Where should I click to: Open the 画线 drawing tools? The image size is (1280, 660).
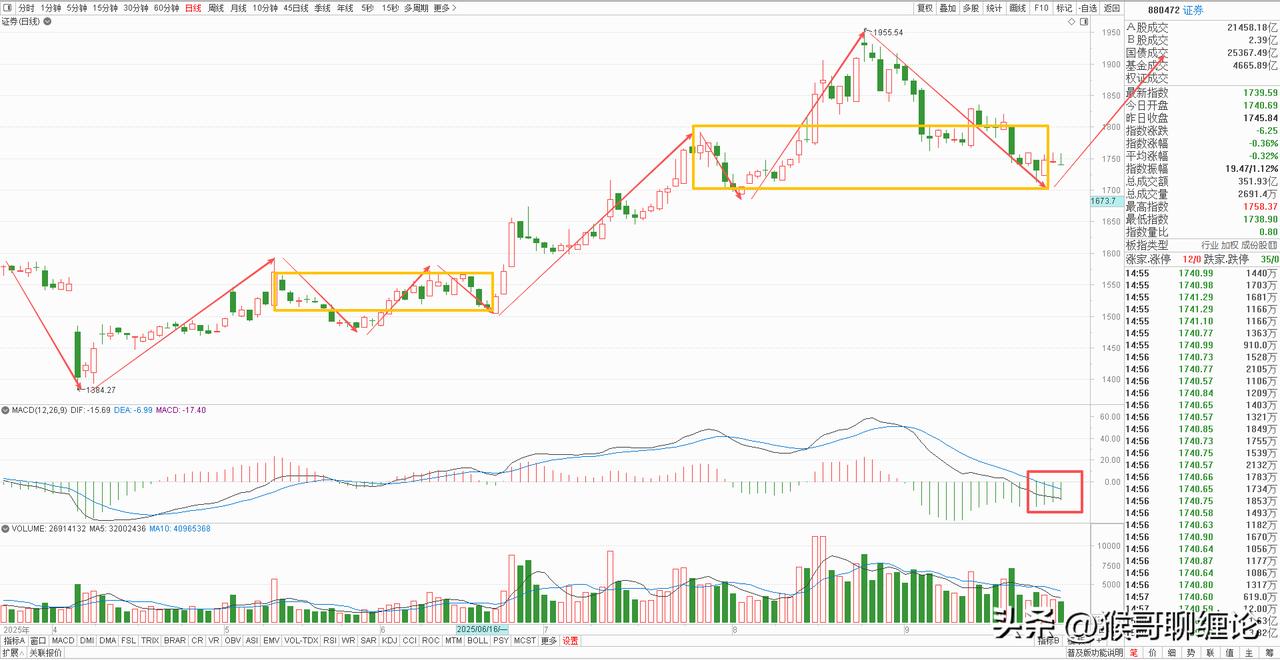click(x=1018, y=8)
